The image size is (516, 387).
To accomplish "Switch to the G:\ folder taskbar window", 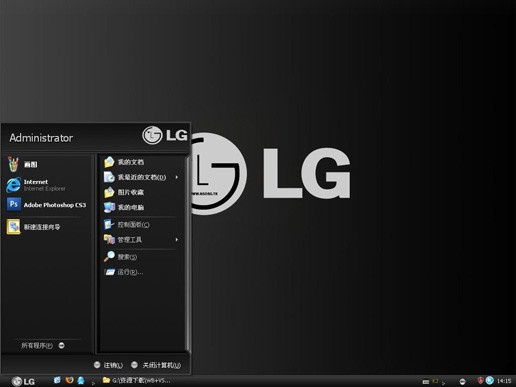I will (x=137, y=380).
